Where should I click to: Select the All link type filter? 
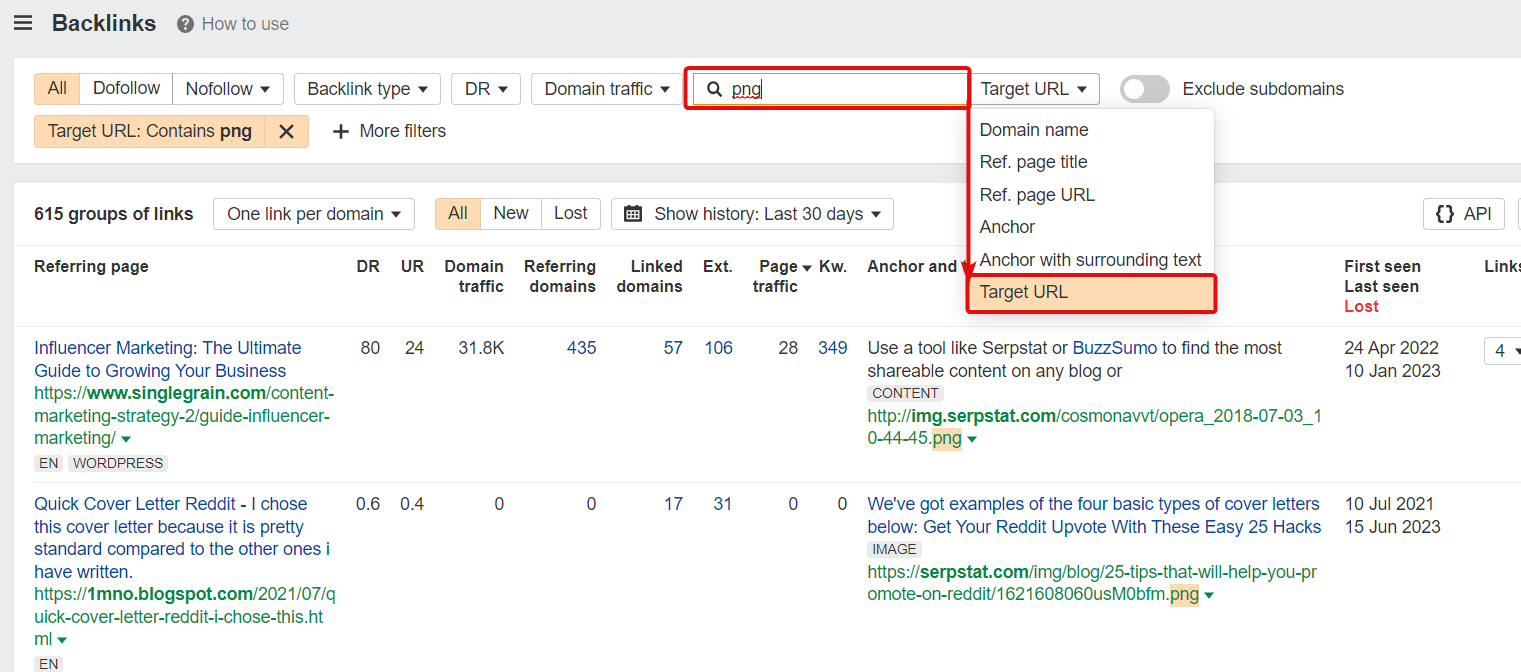[57, 88]
